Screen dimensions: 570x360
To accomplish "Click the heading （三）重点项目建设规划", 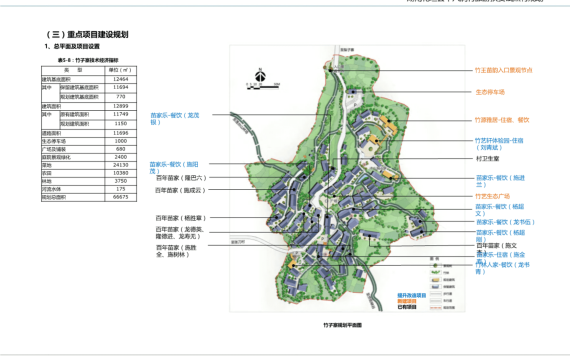I will click(x=87, y=35).
